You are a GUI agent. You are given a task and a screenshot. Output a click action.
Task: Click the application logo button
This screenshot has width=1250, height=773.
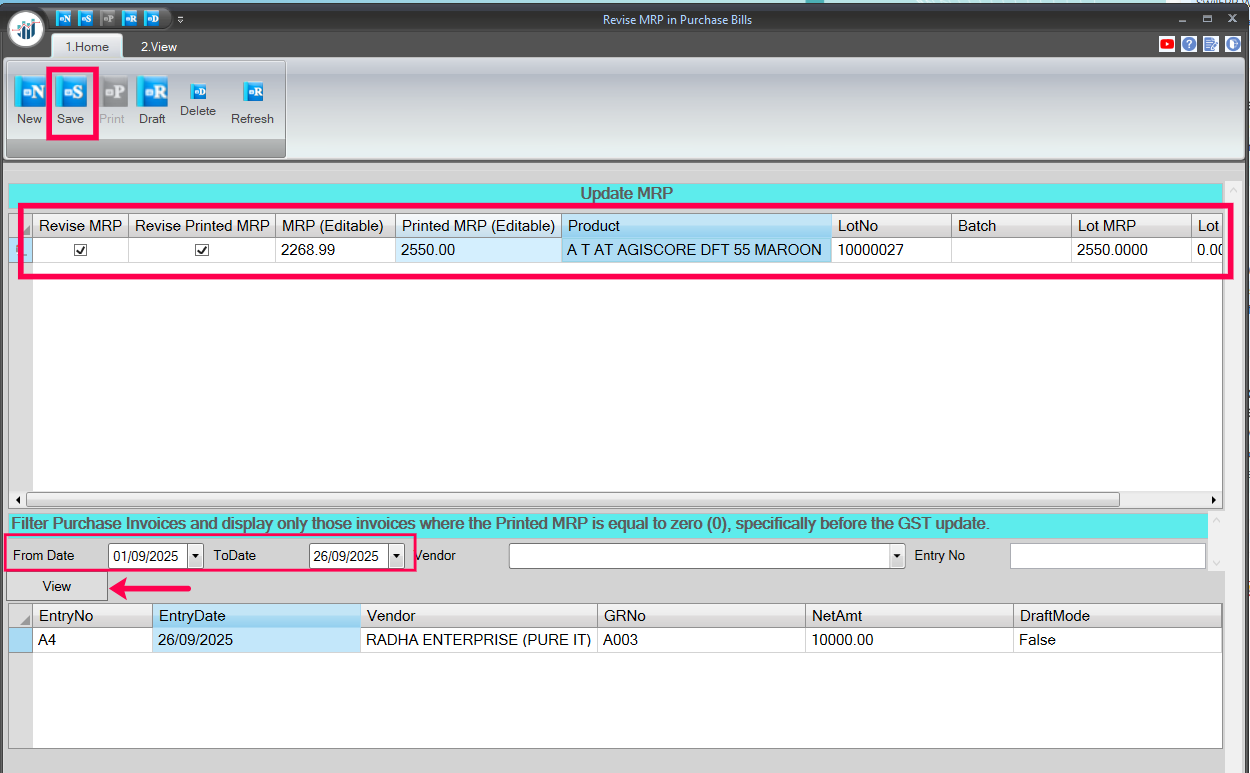tap(26, 28)
